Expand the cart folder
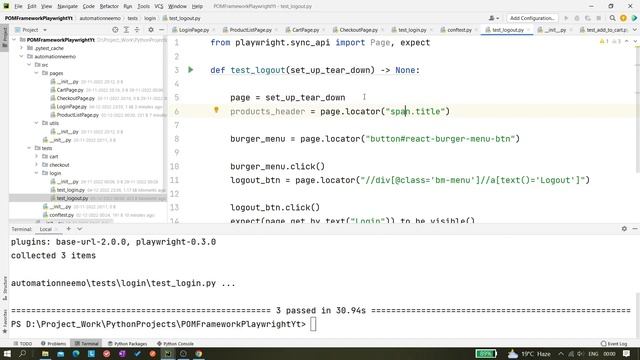This screenshot has height=360, width=640. click(36, 156)
